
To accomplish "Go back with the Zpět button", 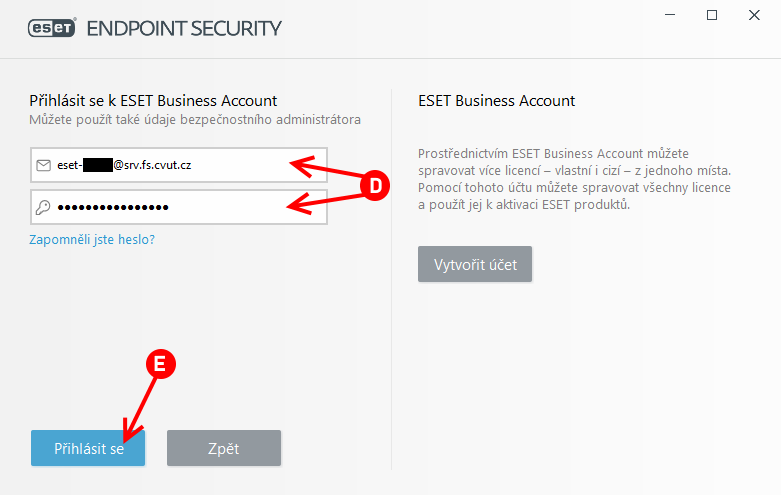I will click(224, 448).
